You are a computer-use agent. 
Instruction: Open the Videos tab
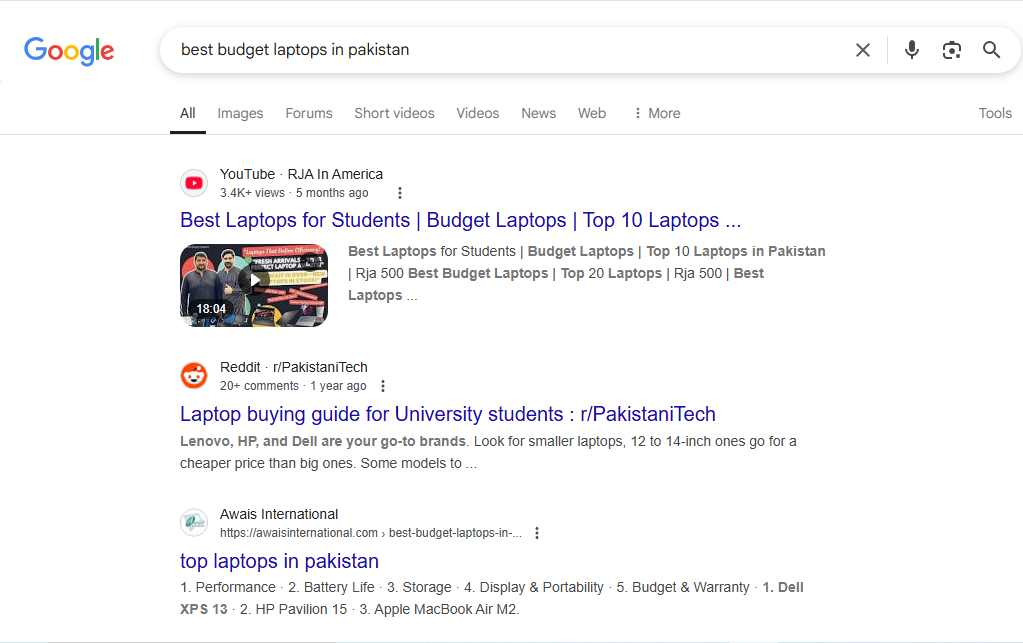pyautogui.click(x=478, y=113)
